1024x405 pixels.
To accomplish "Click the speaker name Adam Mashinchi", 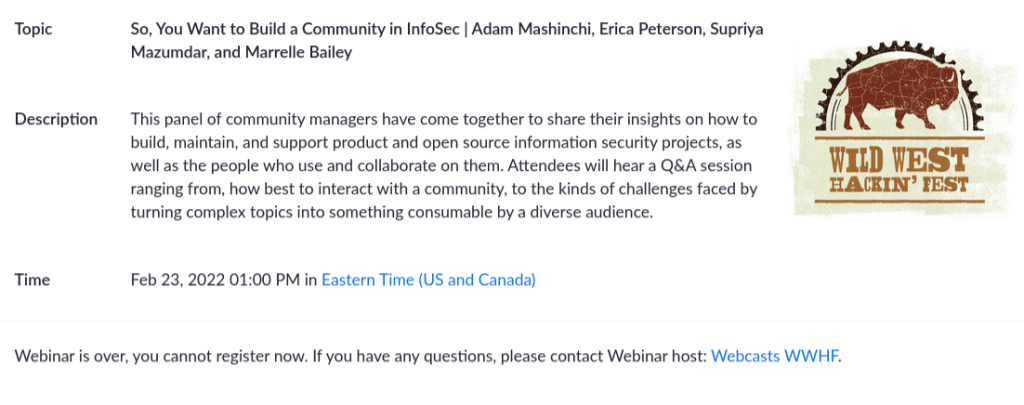I will tap(531, 29).
